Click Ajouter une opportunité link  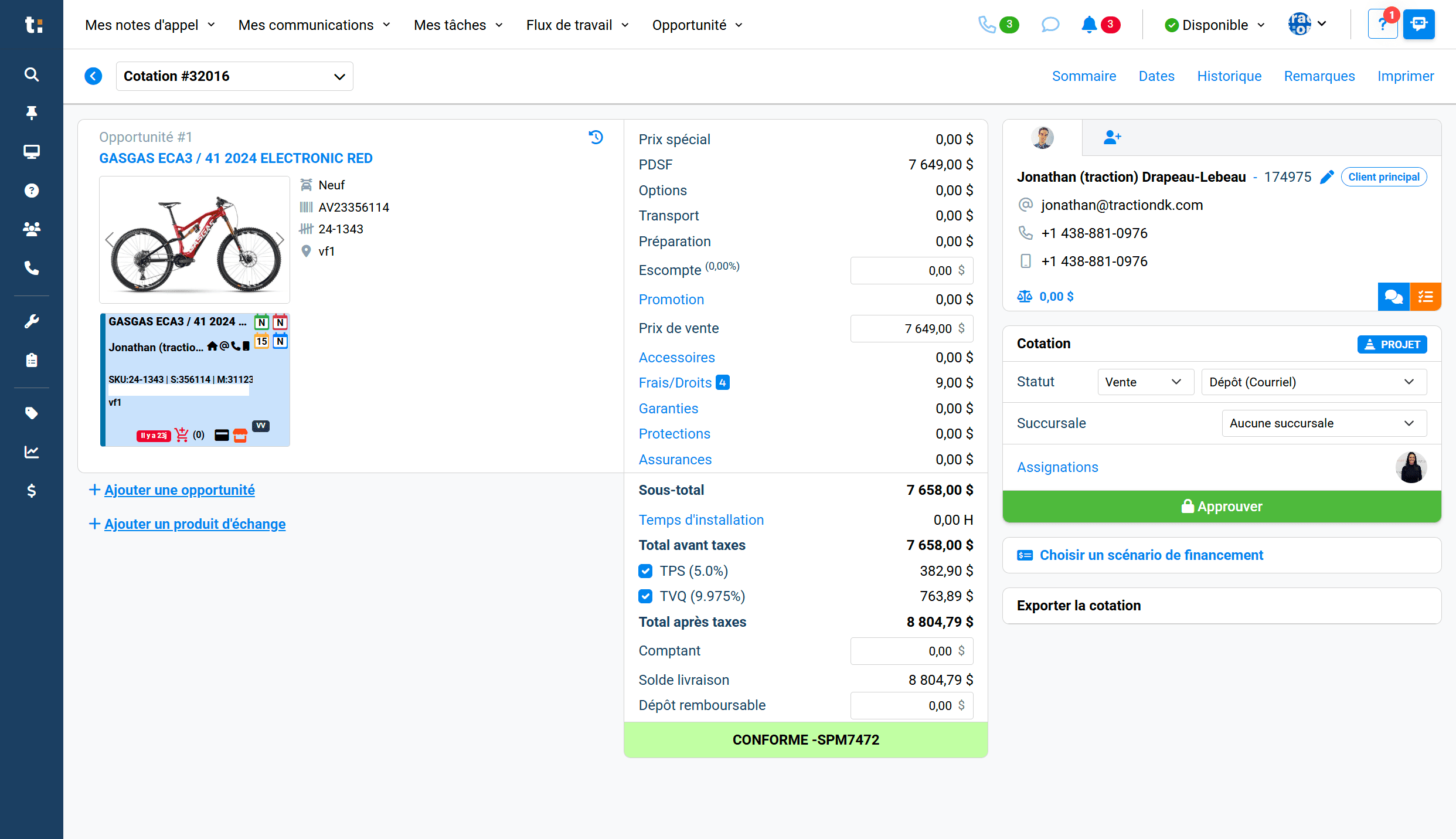click(179, 490)
